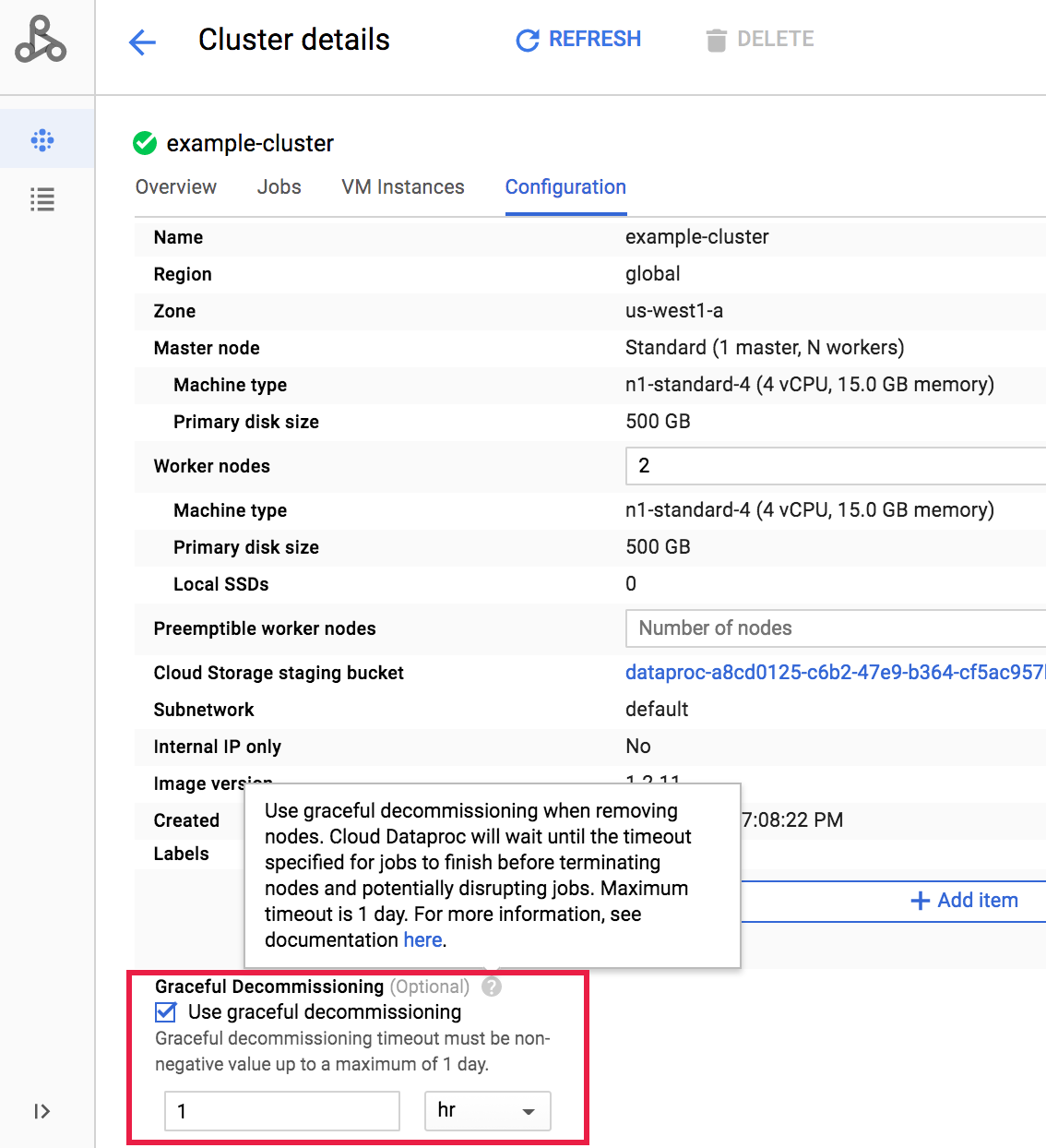Click the Worker nodes count field

point(835,466)
